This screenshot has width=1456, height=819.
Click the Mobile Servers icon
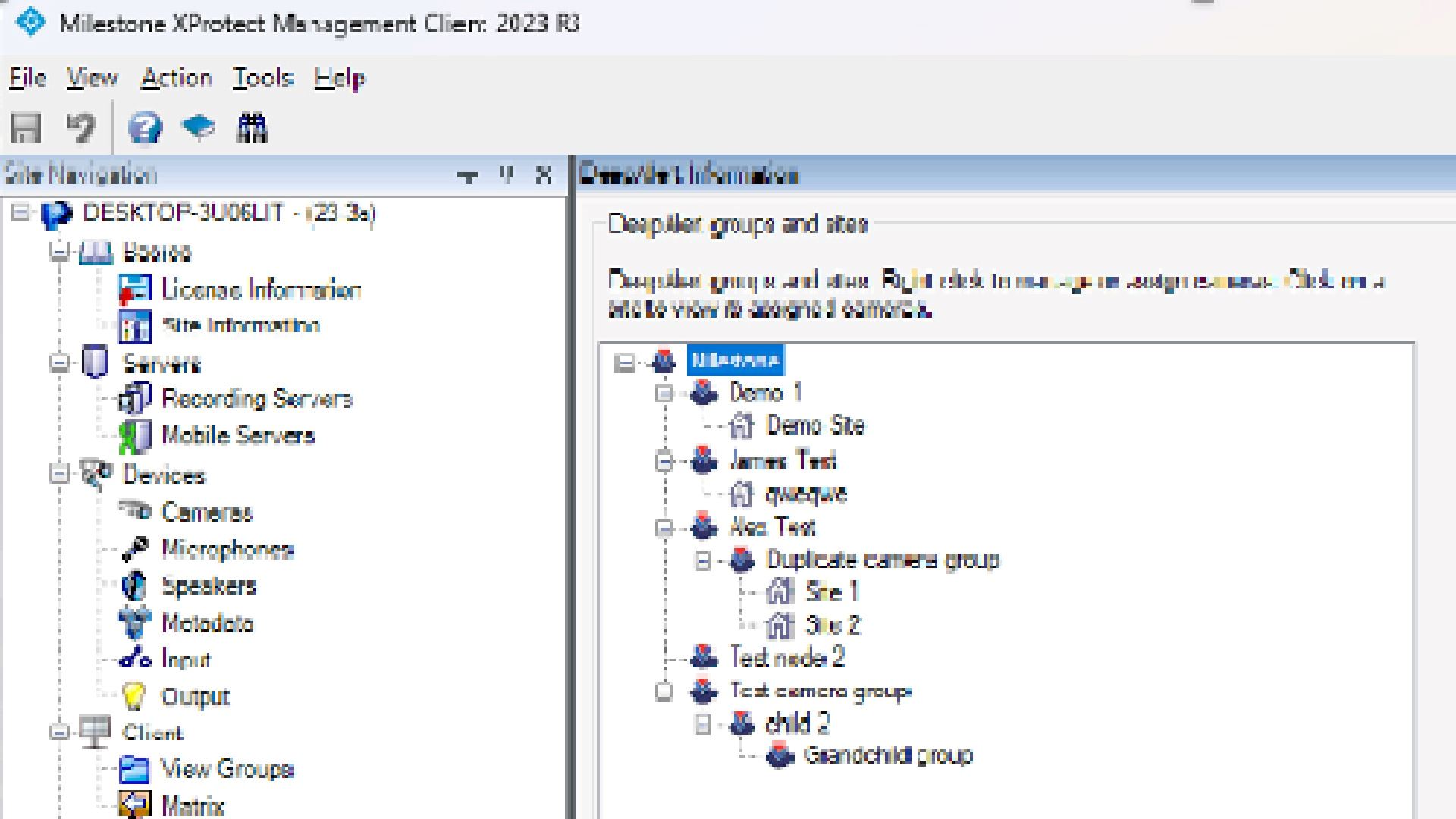click(135, 436)
